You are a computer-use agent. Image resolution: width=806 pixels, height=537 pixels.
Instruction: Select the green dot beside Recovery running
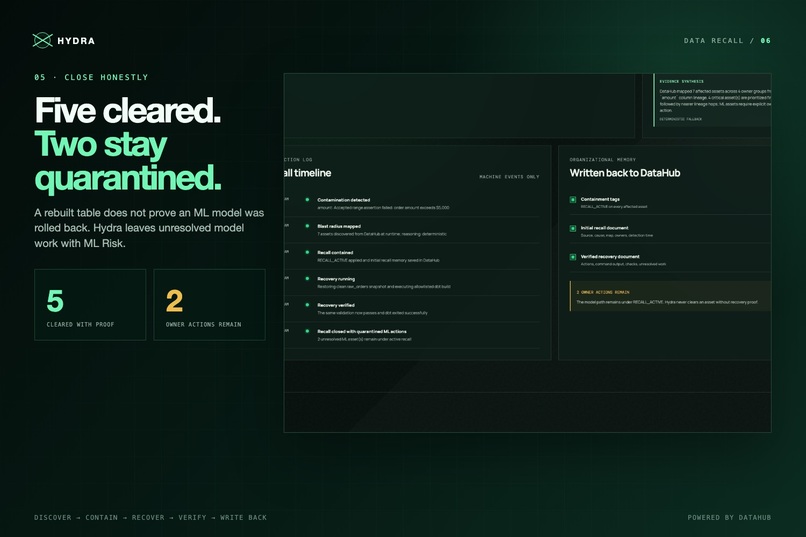307,279
